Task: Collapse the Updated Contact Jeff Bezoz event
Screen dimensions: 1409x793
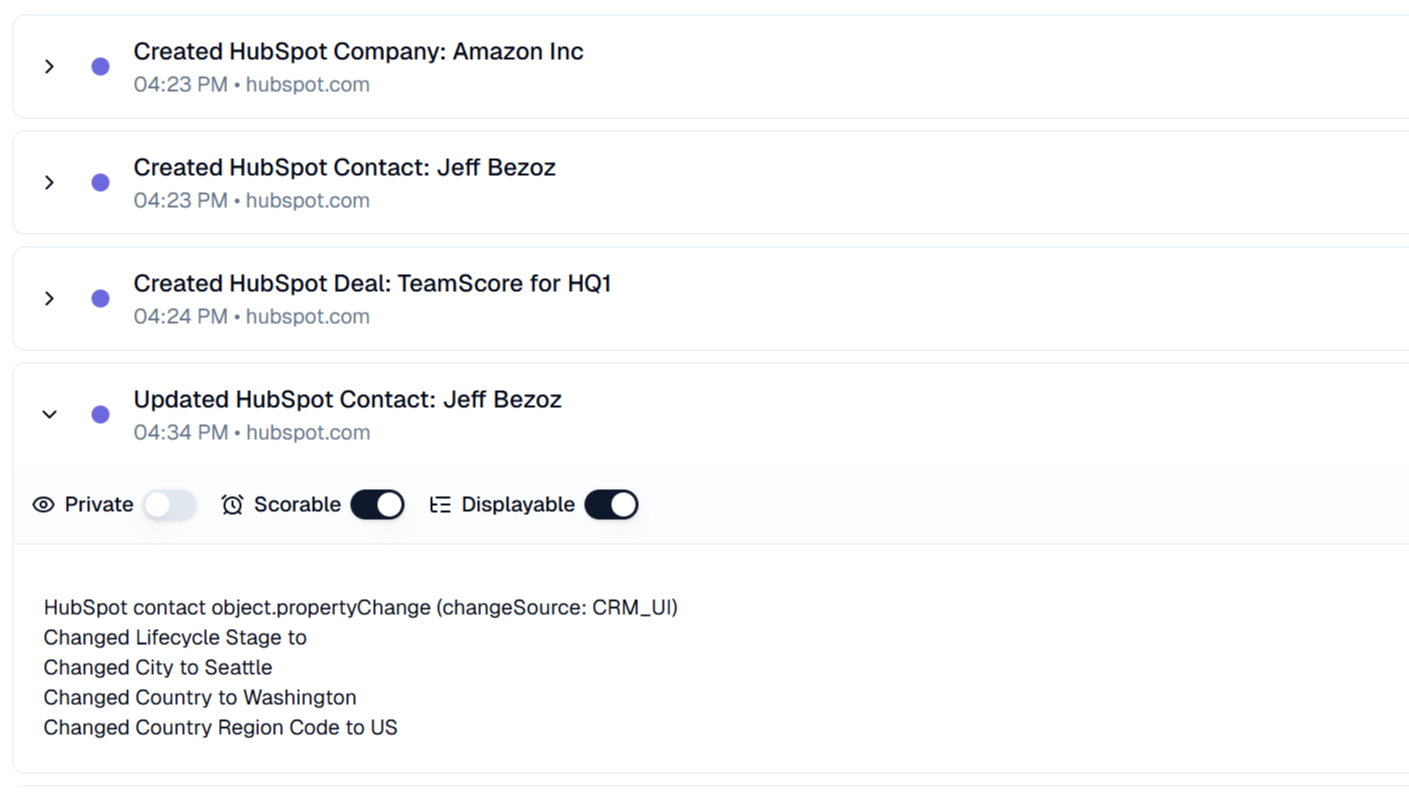Action: pyautogui.click(x=49, y=415)
